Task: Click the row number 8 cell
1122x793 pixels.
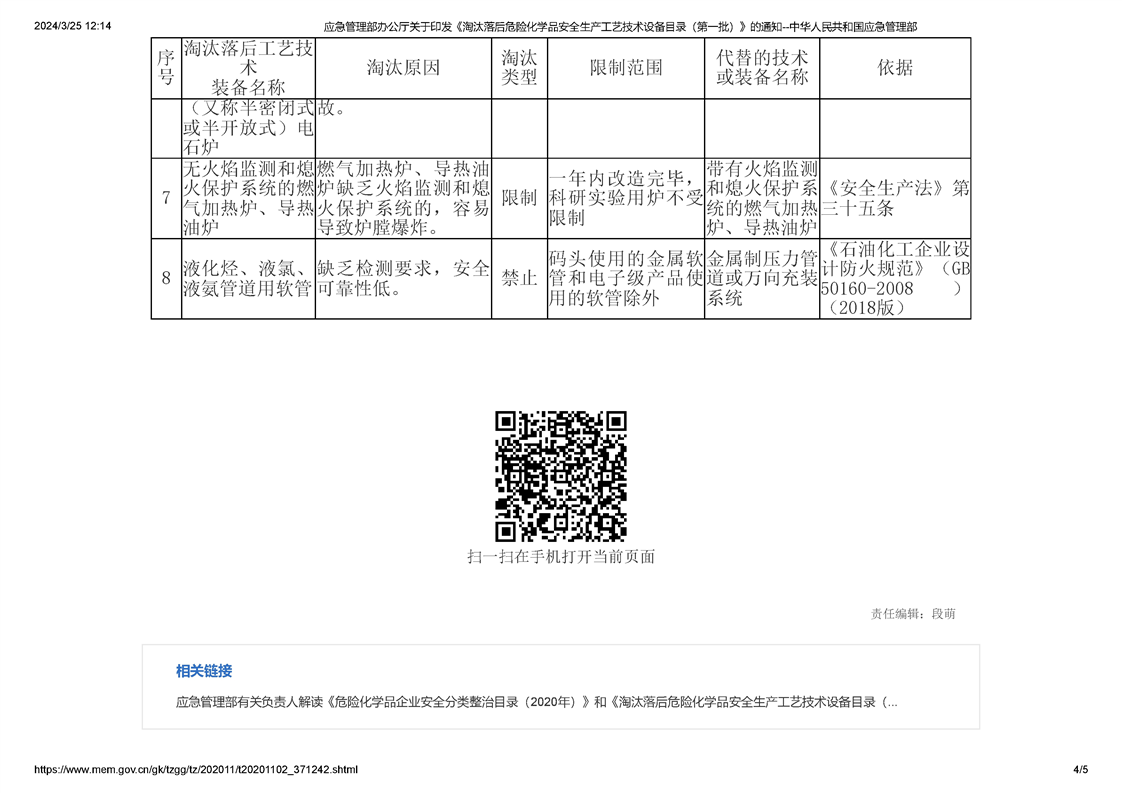Action: [x=166, y=278]
